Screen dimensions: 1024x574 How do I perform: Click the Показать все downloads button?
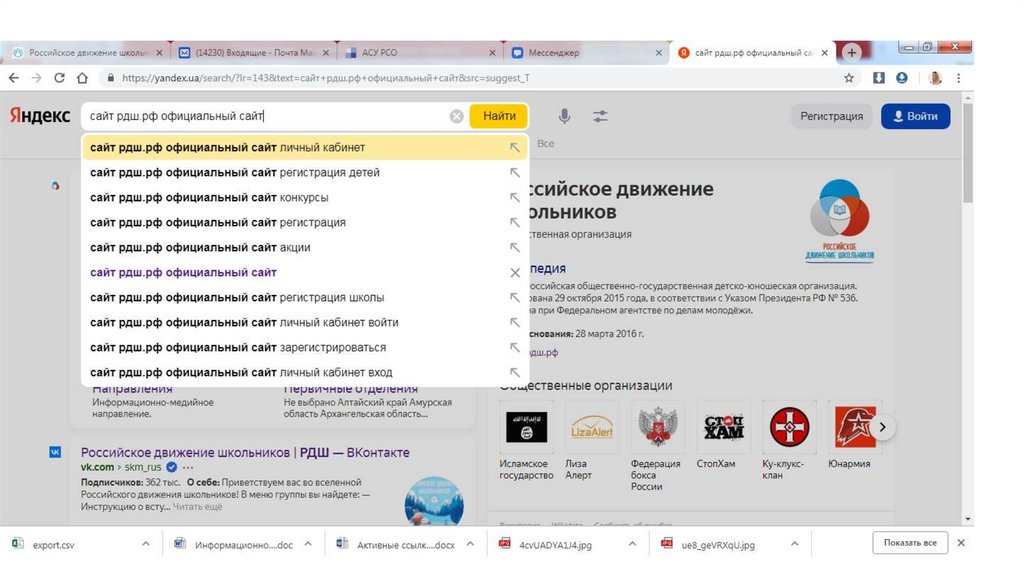pos(909,543)
